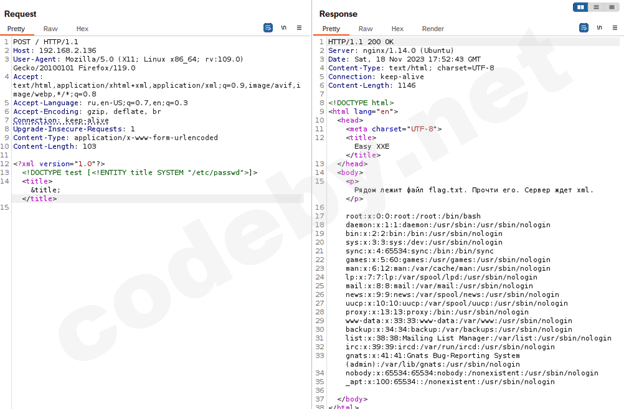Viewport: 624px width, 409px height.
Task: Open the Response Render tab
Action: tap(433, 29)
